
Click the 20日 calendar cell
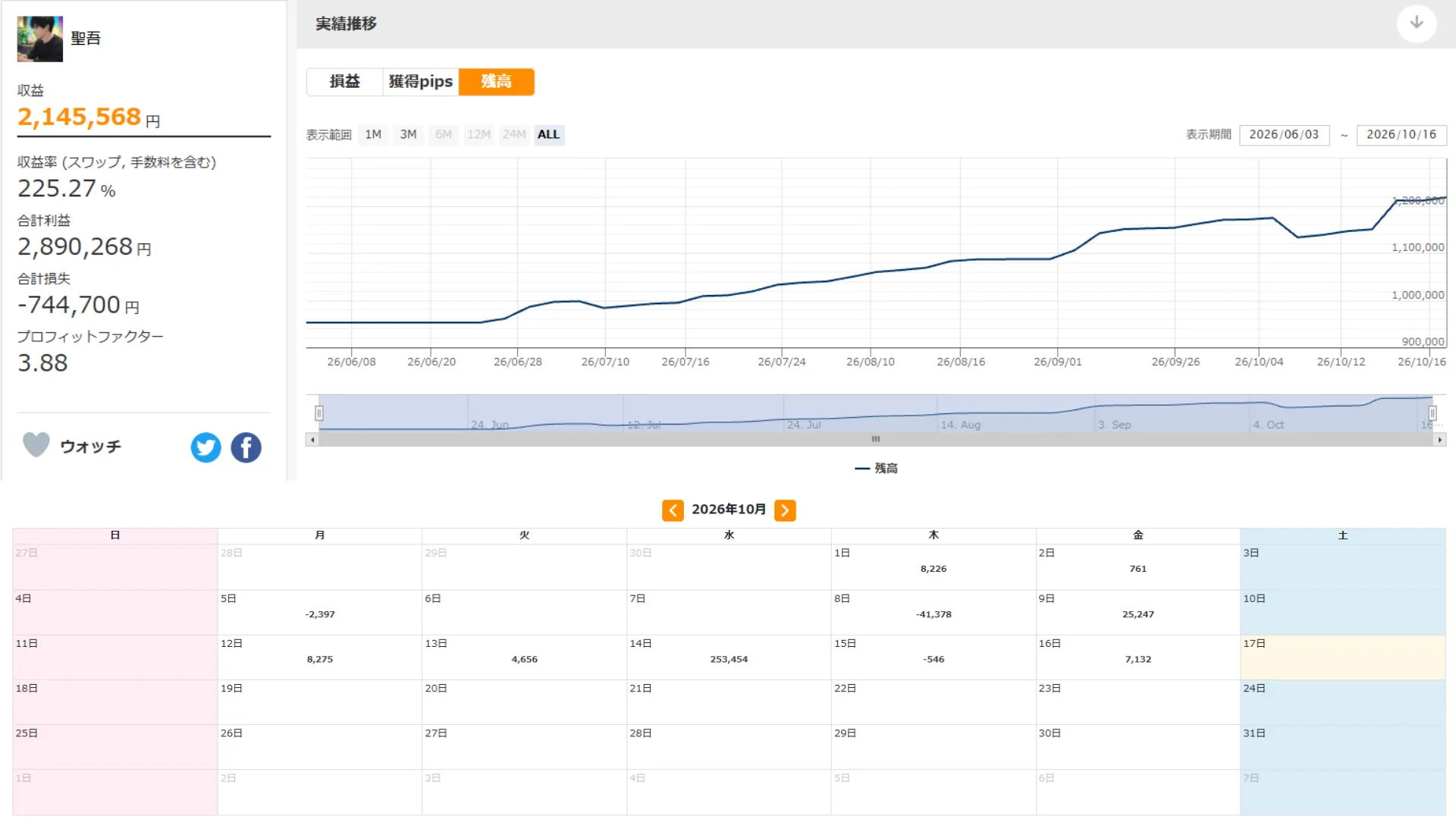(525, 702)
